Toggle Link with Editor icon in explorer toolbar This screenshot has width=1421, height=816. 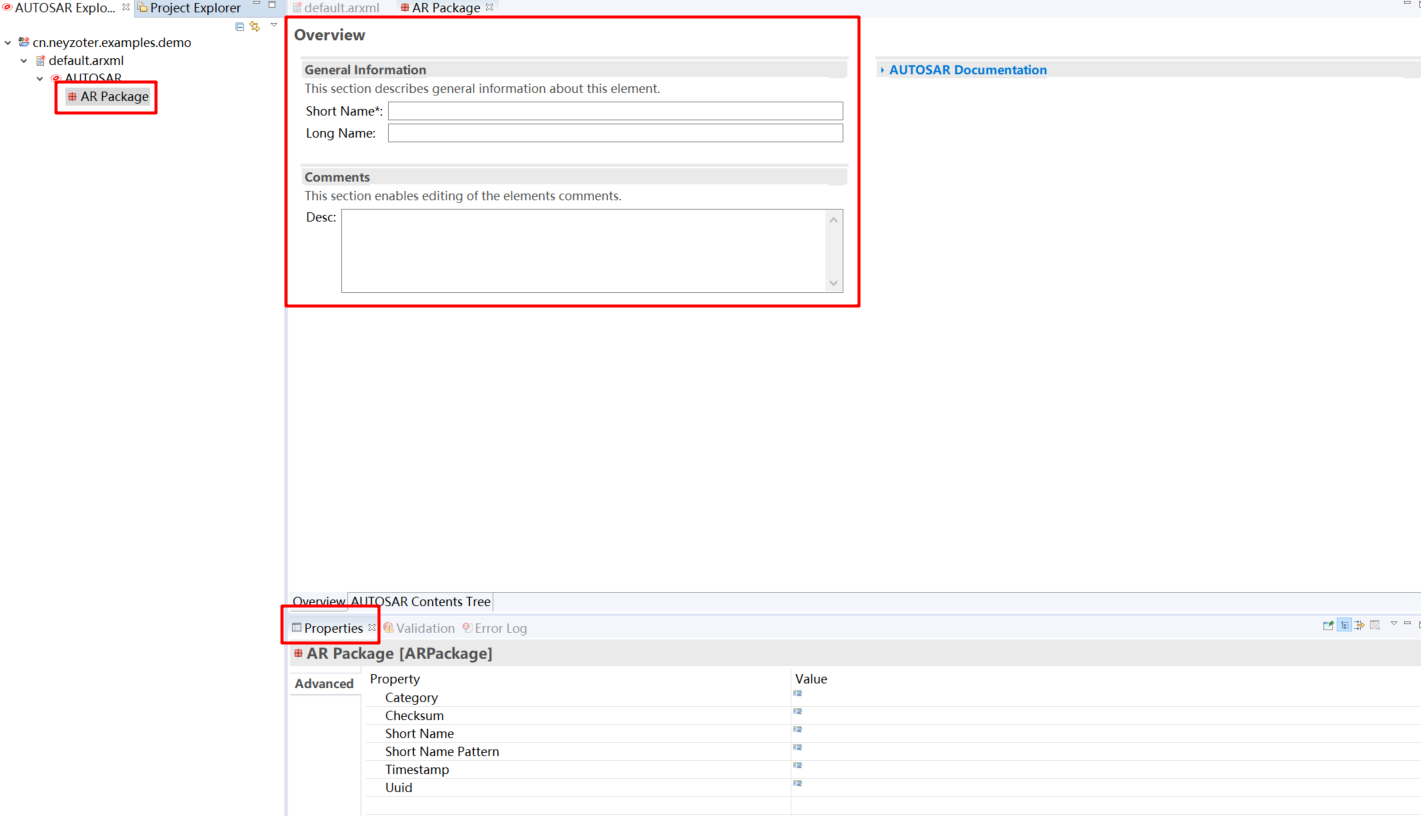255,27
